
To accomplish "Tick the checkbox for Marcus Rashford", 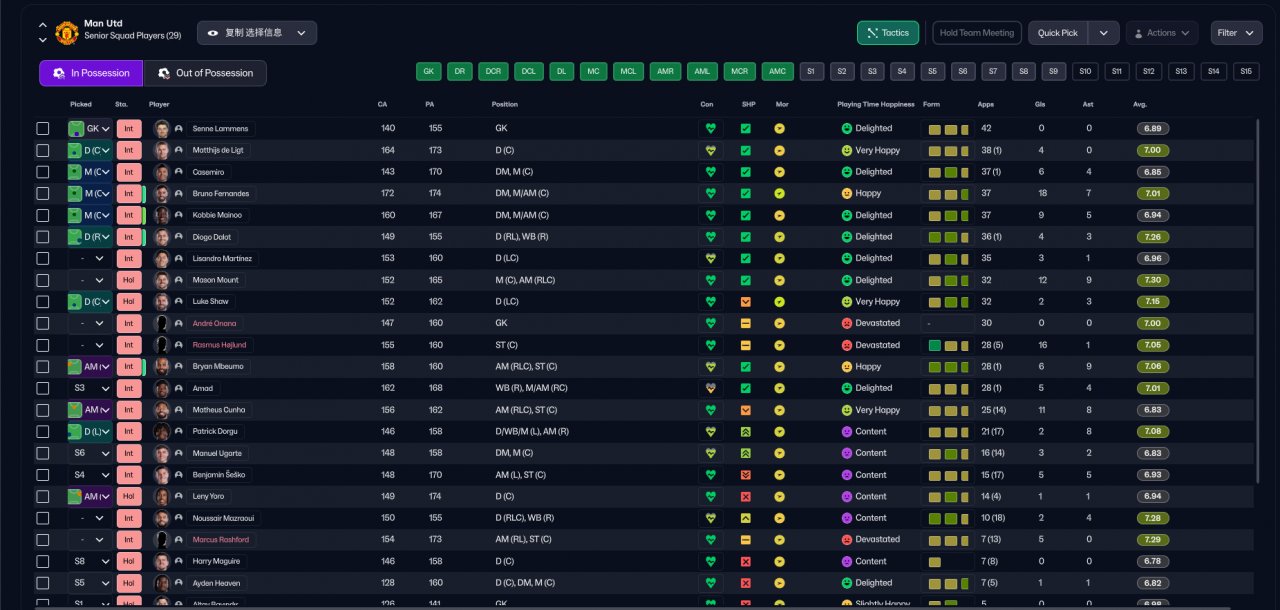I will coord(42,539).
